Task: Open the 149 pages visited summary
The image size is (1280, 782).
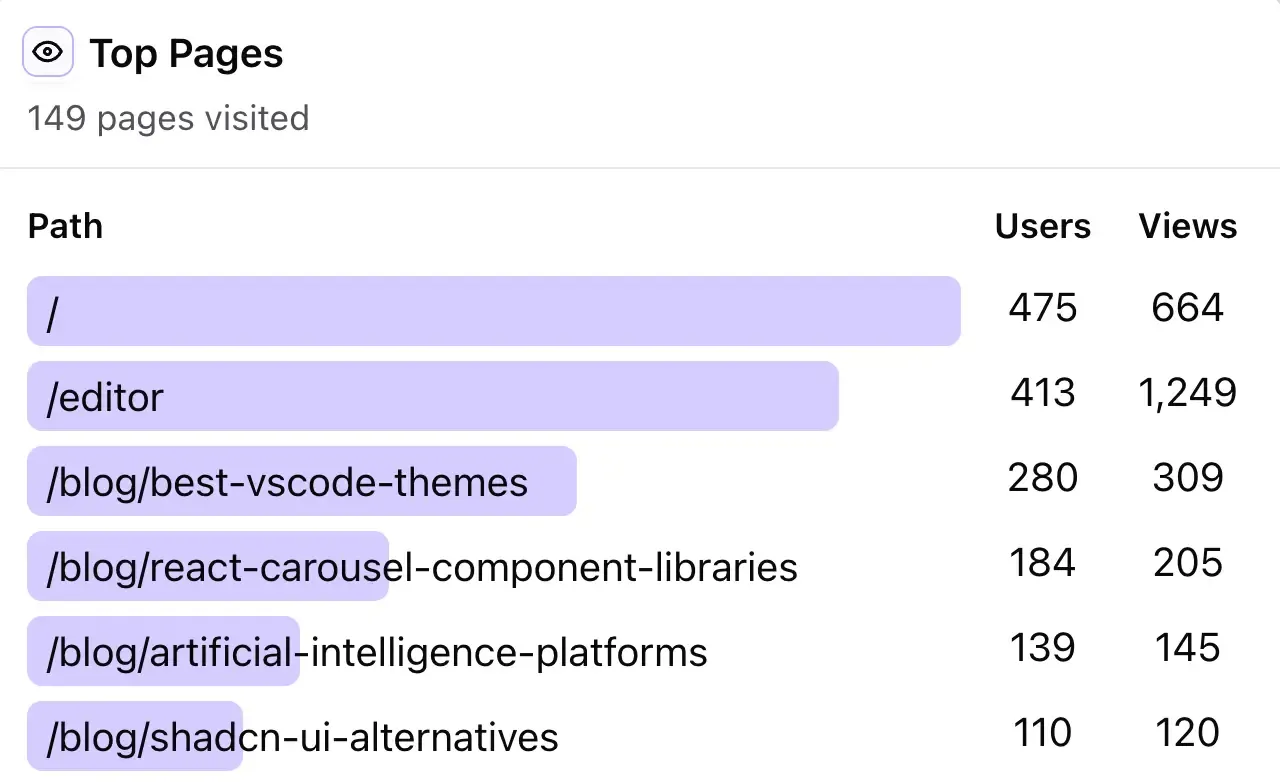Action: [x=167, y=118]
